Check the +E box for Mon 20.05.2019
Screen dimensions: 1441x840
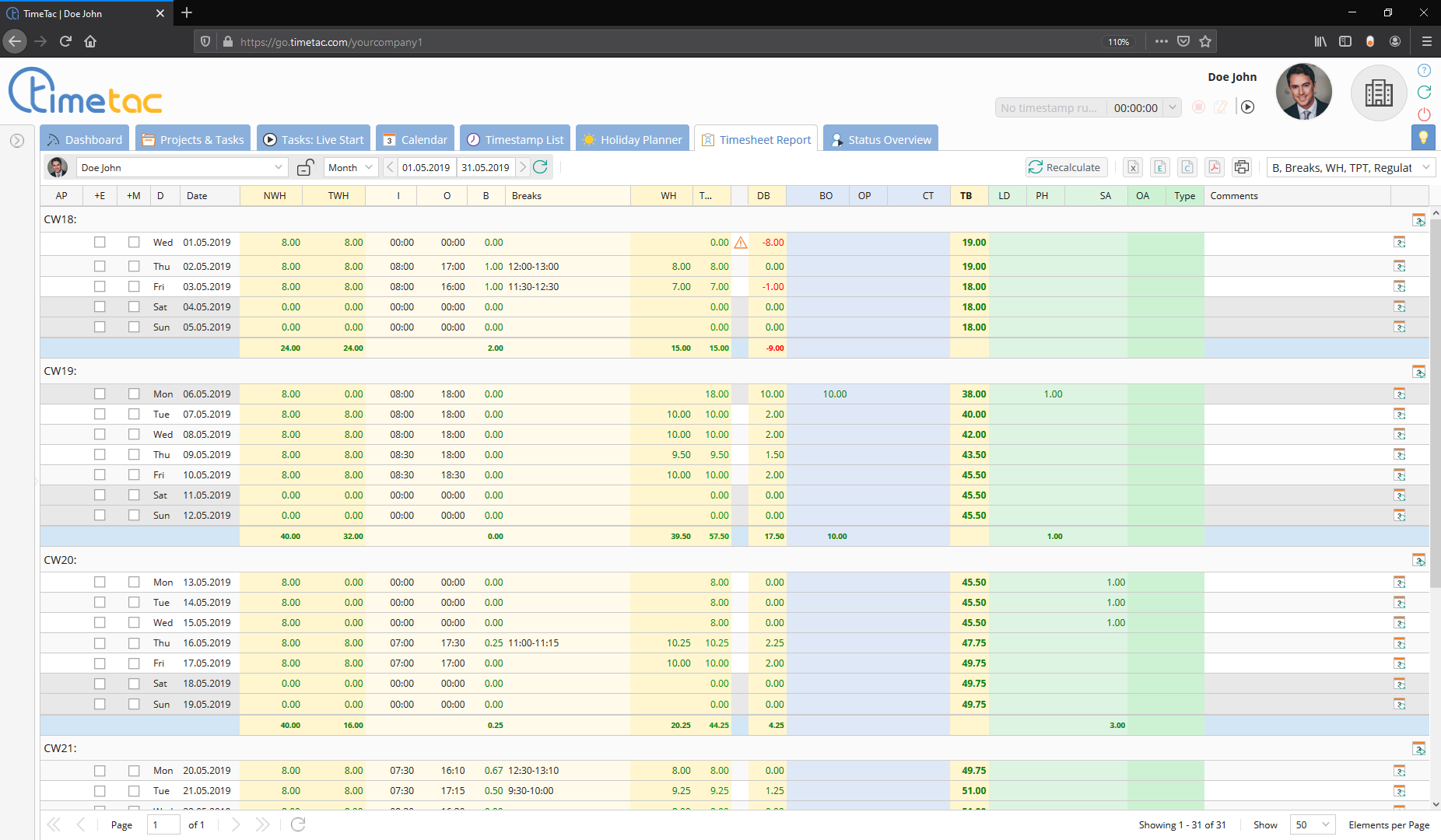click(x=100, y=771)
